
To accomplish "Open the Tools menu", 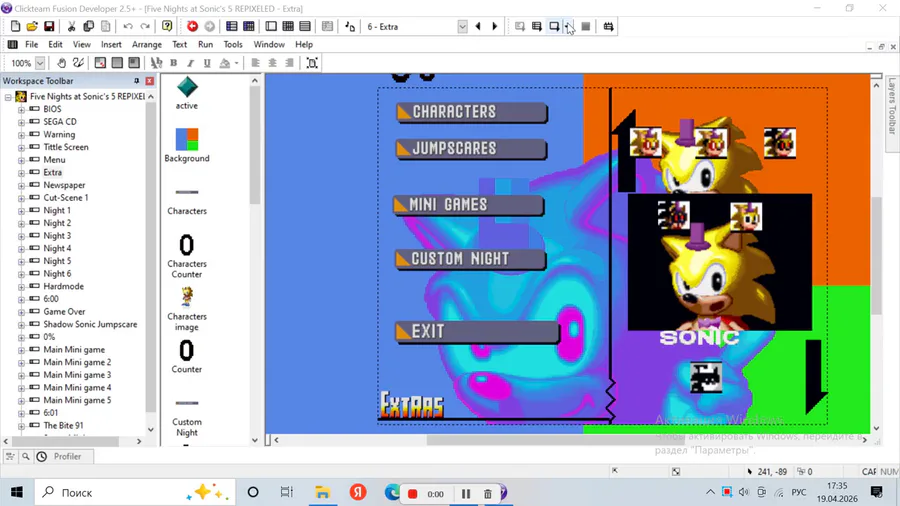I will (x=232, y=44).
